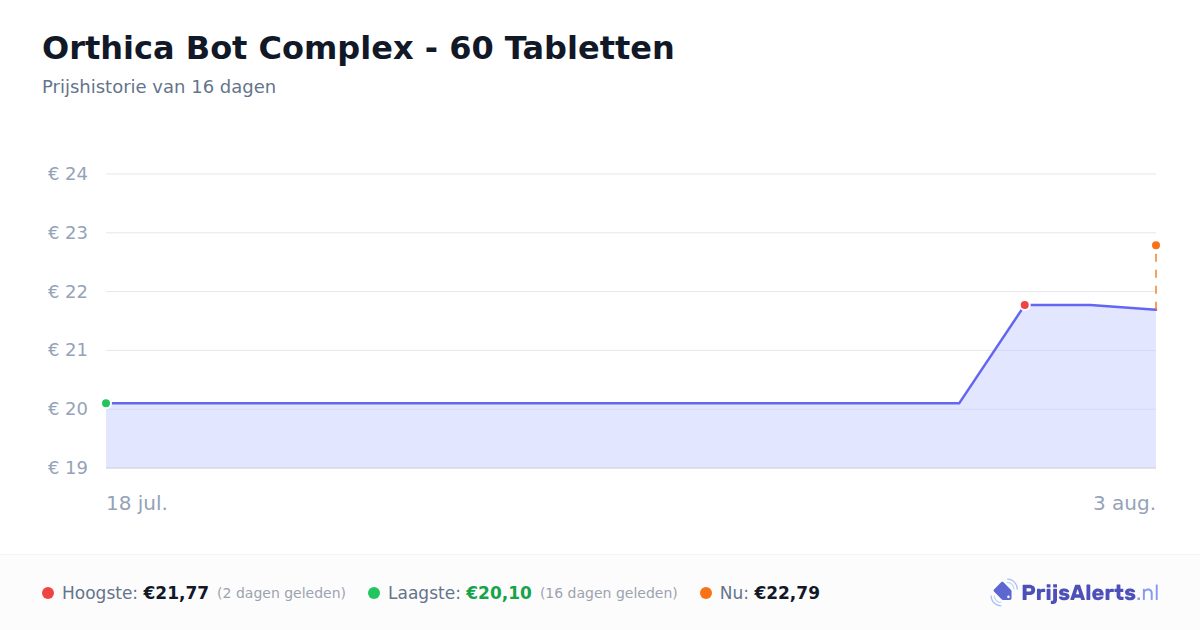Click the highest price value €21,77
Image resolution: width=1200 pixels, height=630 pixels.
tap(176, 593)
